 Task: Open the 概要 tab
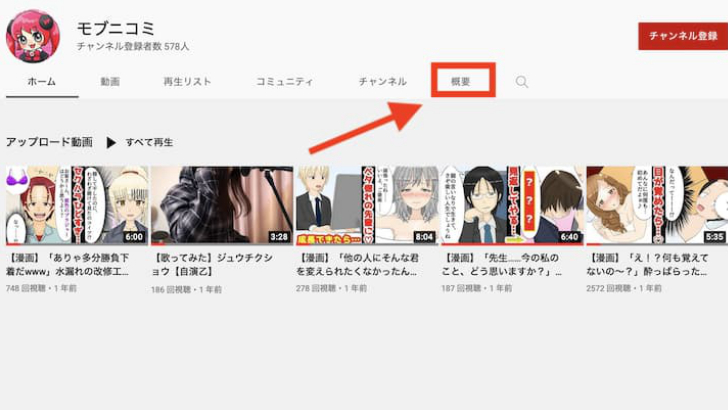[x=461, y=82]
